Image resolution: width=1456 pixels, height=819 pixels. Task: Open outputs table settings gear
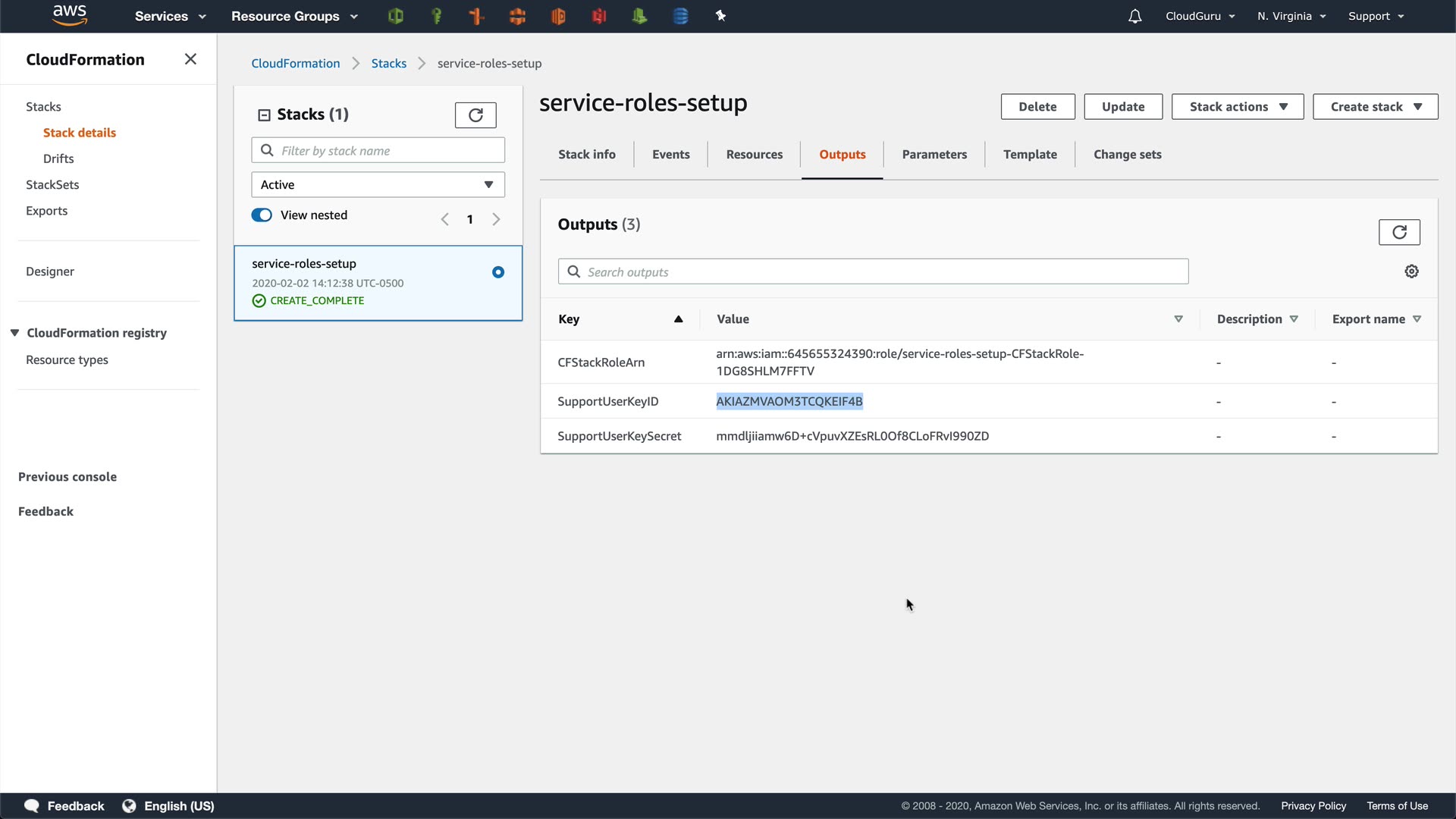coord(1411,271)
